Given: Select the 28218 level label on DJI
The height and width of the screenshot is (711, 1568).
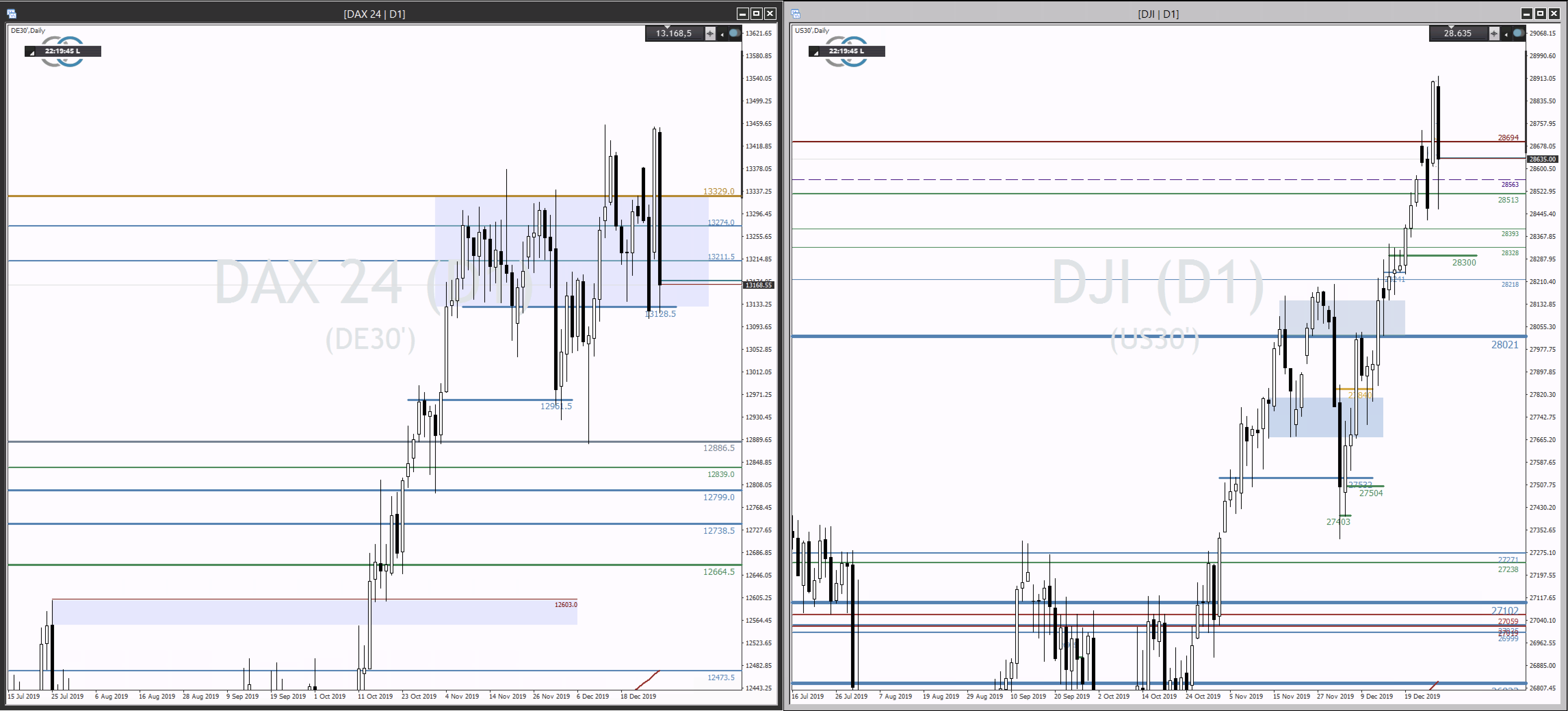Looking at the screenshot, I should (1510, 284).
